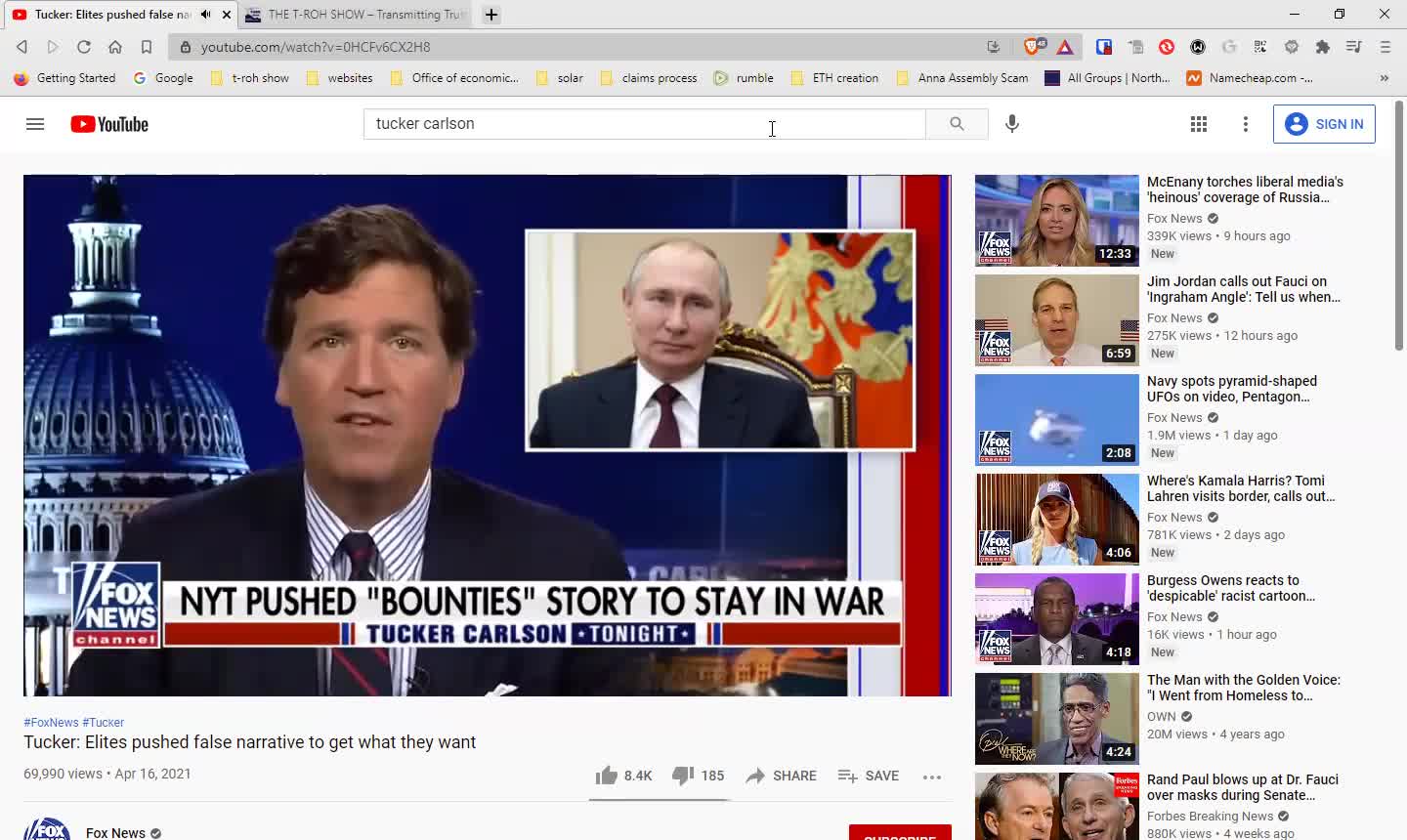Open the Getting Started bookmark

[x=64, y=78]
